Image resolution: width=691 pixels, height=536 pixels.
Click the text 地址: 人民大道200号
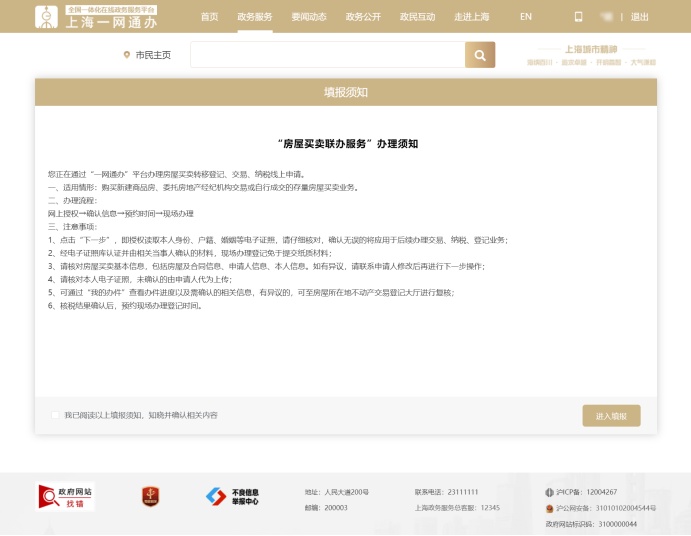[x=337, y=492]
